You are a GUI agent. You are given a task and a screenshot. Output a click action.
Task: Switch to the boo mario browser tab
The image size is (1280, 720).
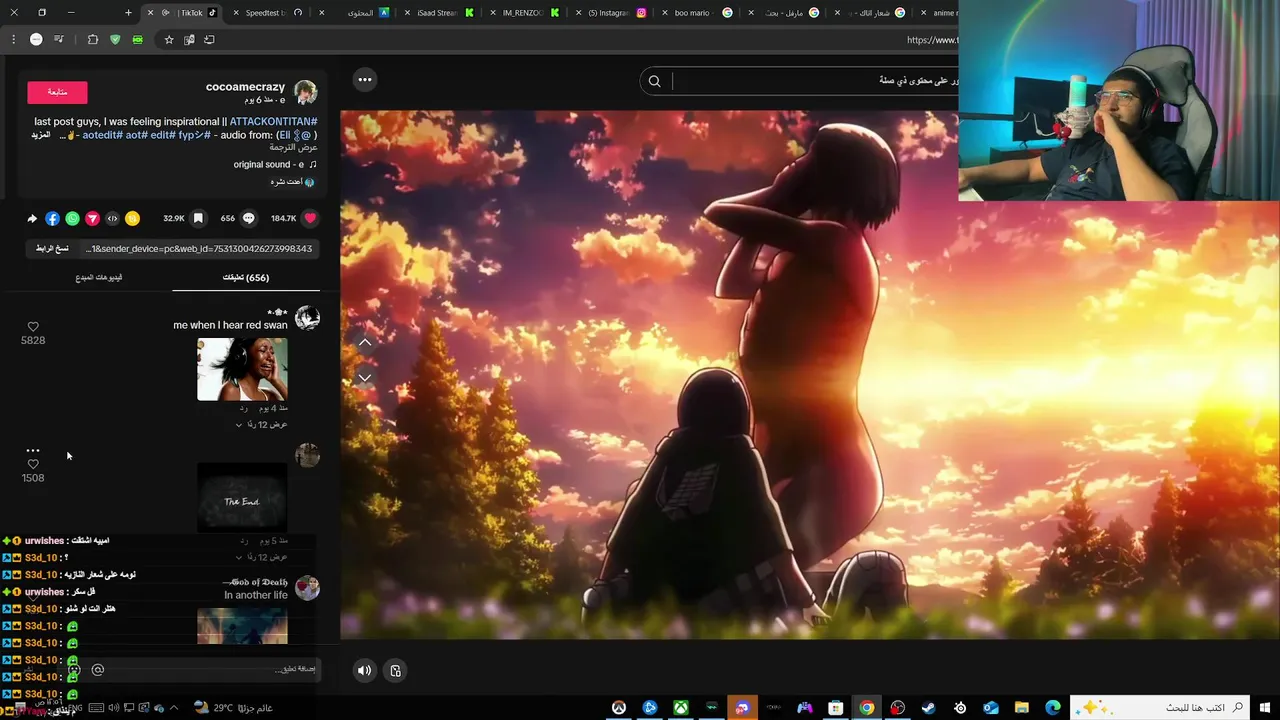pos(698,13)
